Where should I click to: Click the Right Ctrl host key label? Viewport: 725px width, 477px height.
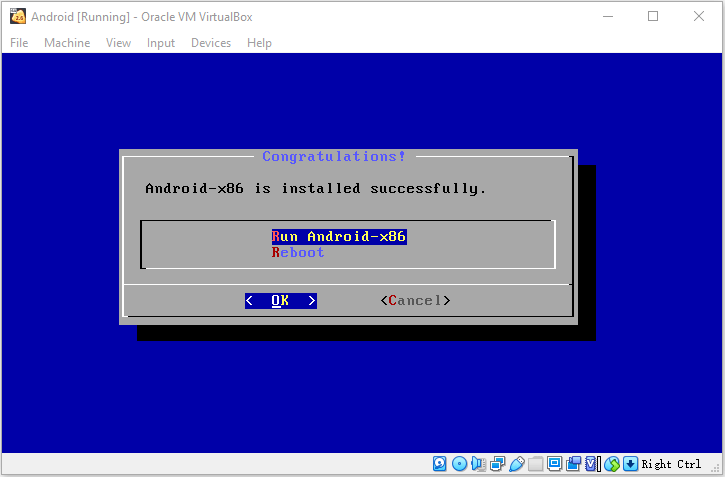coord(671,464)
